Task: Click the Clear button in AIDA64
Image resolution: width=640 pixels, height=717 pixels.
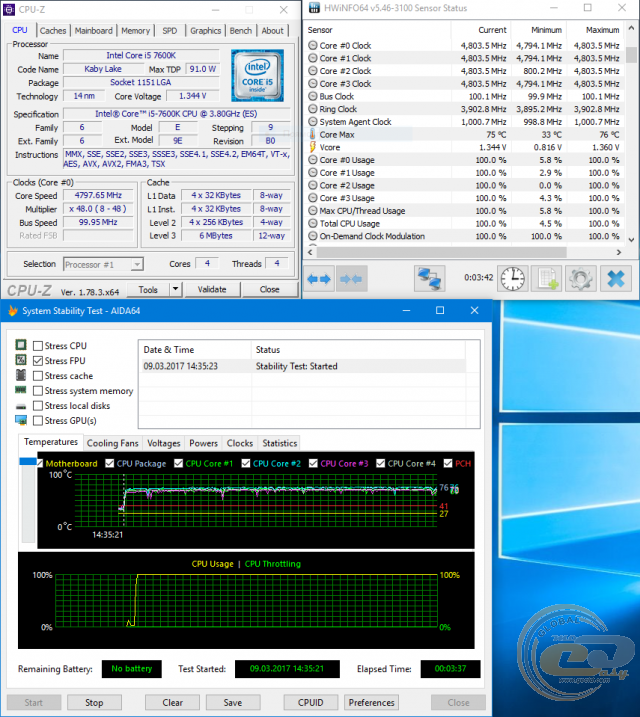Action: pyautogui.click(x=172, y=702)
